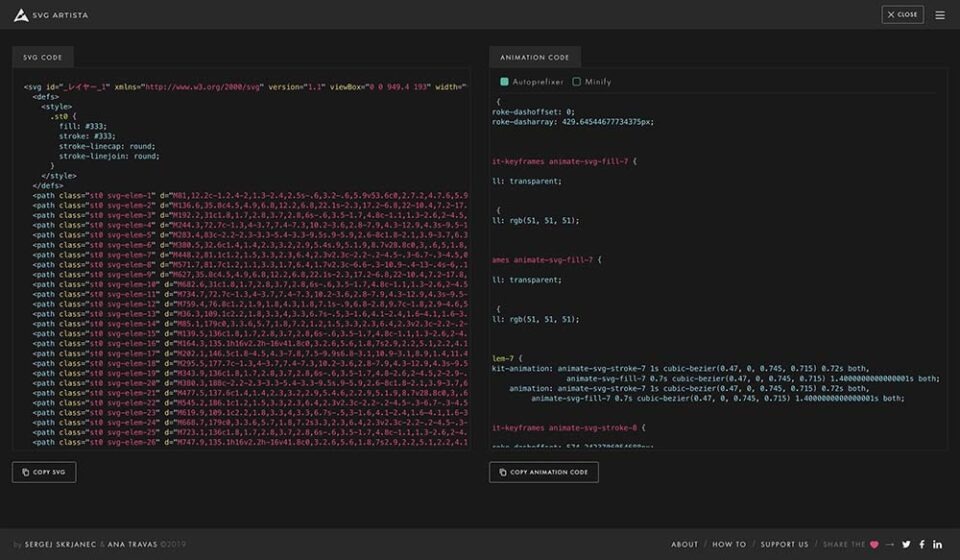Click the Copy Animation Code button
Viewport: 960px width, 560px height.
(x=544, y=472)
